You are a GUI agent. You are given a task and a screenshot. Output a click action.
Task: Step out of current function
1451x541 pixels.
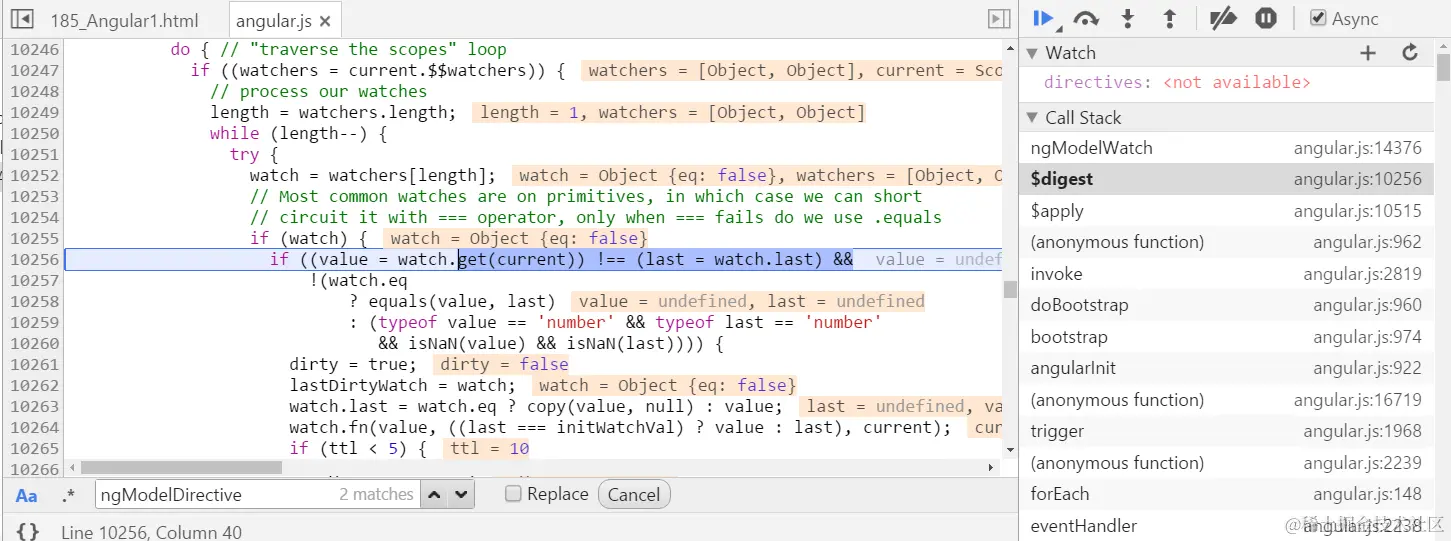tap(1170, 18)
